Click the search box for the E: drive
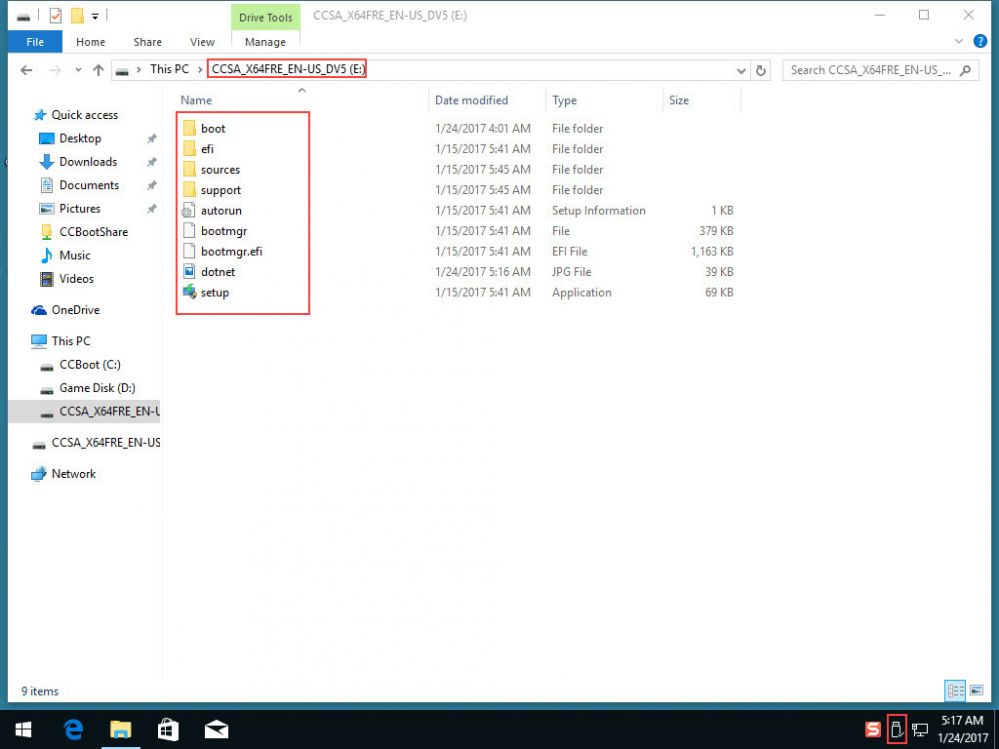Viewport: 999px width, 749px height. (x=870, y=70)
